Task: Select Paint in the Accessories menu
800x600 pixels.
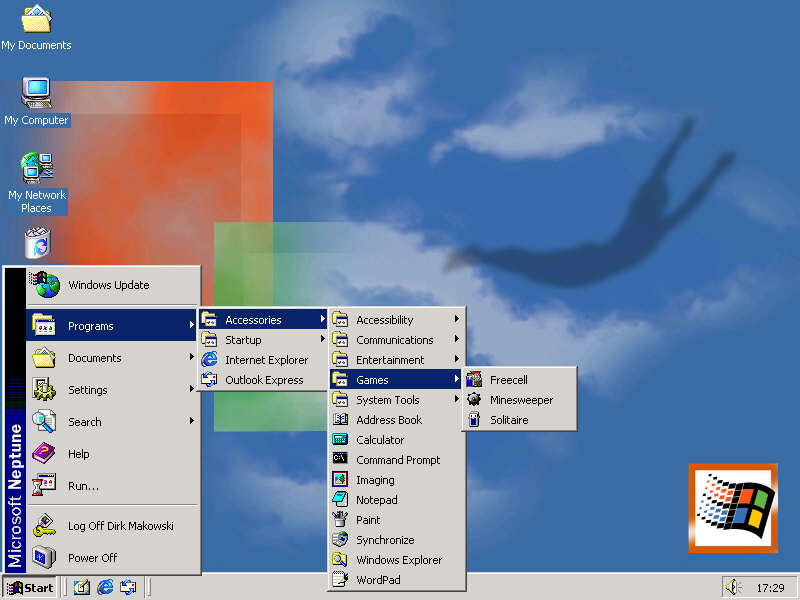Action: pyautogui.click(x=369, y=519)
